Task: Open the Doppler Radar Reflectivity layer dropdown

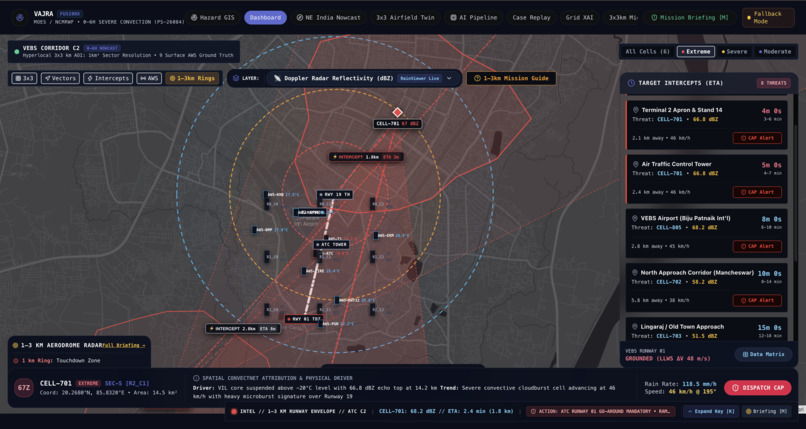Action: pyautogui.click(x=363, y=79)
